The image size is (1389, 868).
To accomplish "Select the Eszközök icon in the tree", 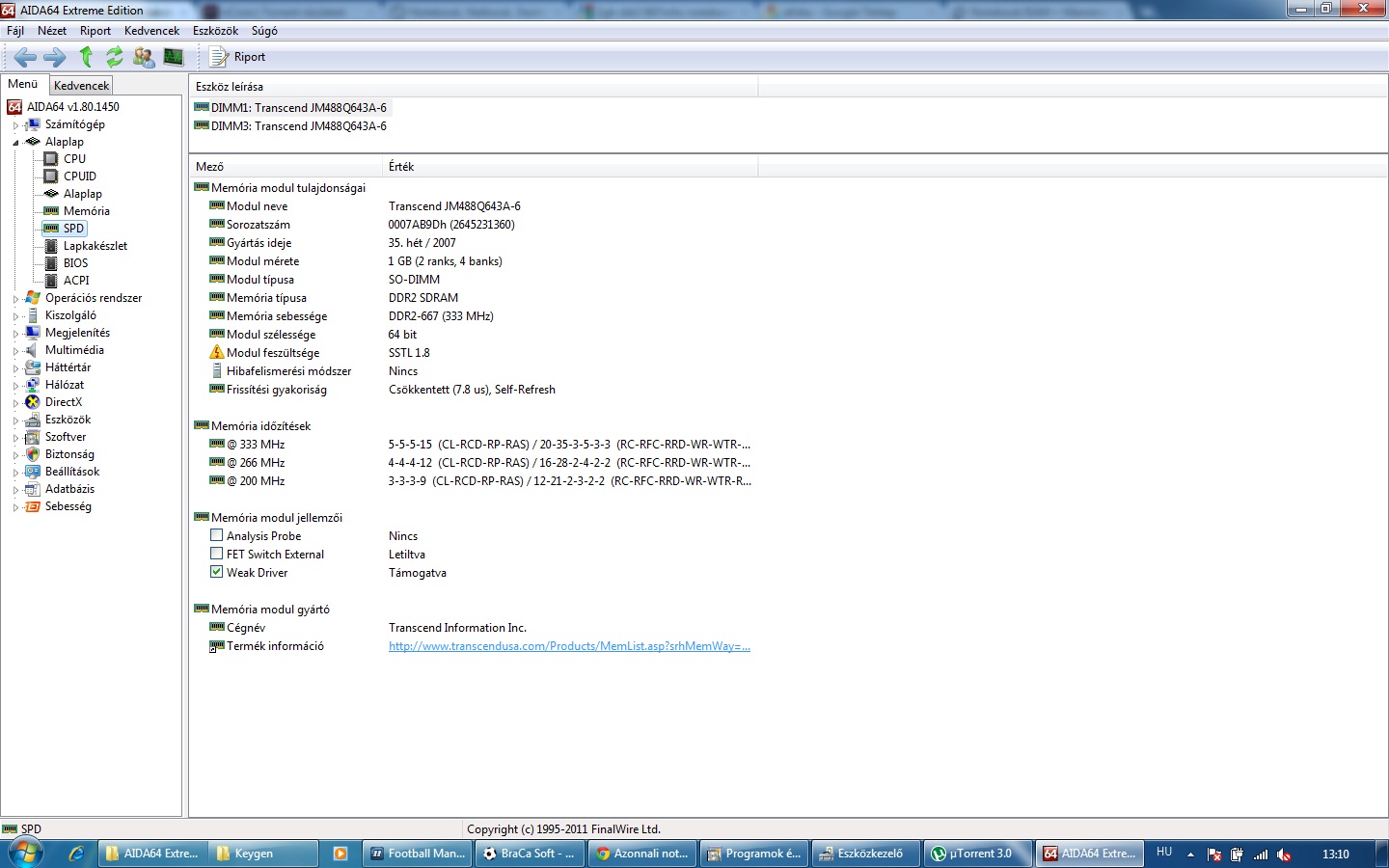I will tap(33, 420).
